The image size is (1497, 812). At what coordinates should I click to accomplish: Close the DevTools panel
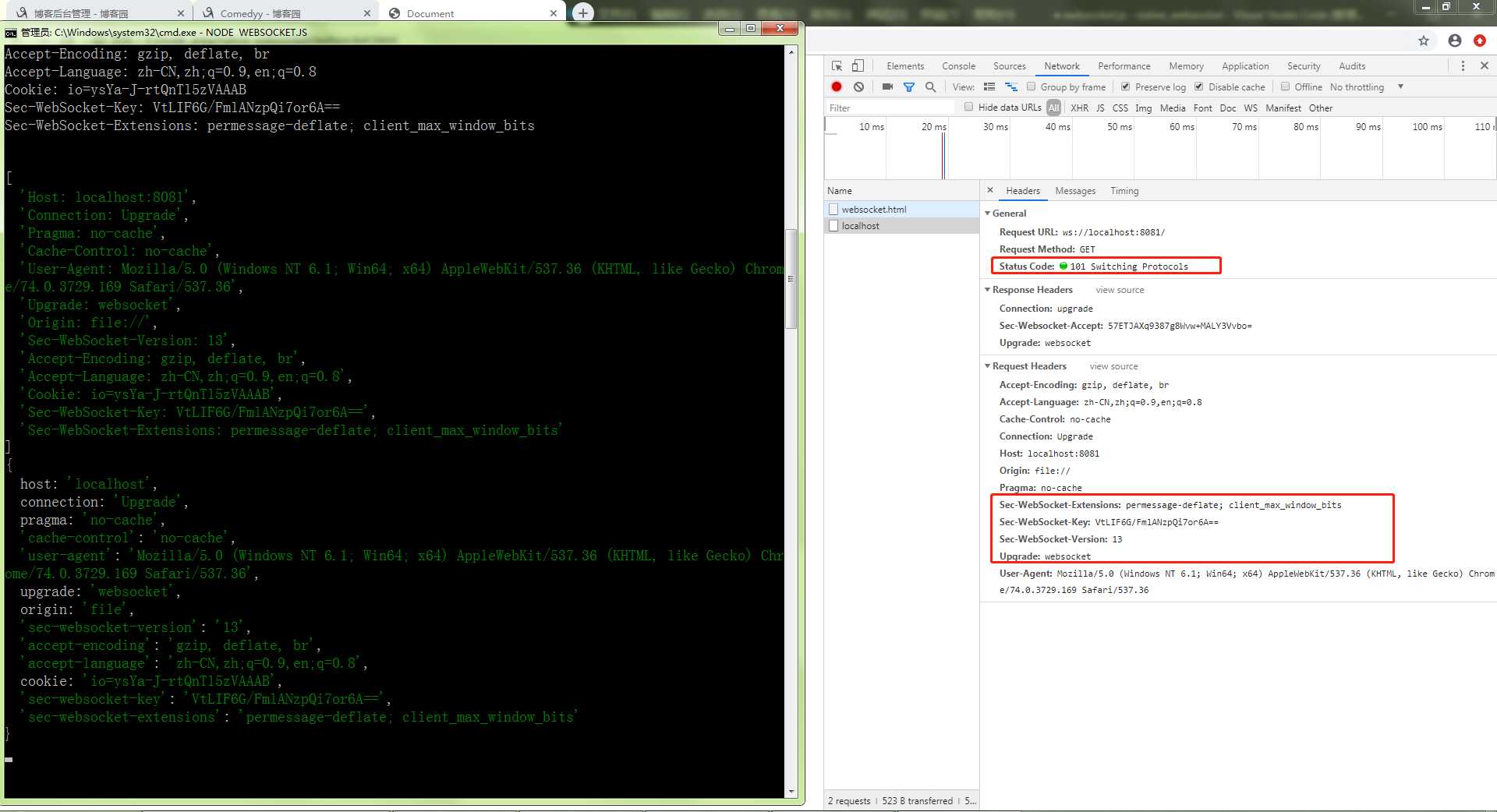coord(1485,66)
